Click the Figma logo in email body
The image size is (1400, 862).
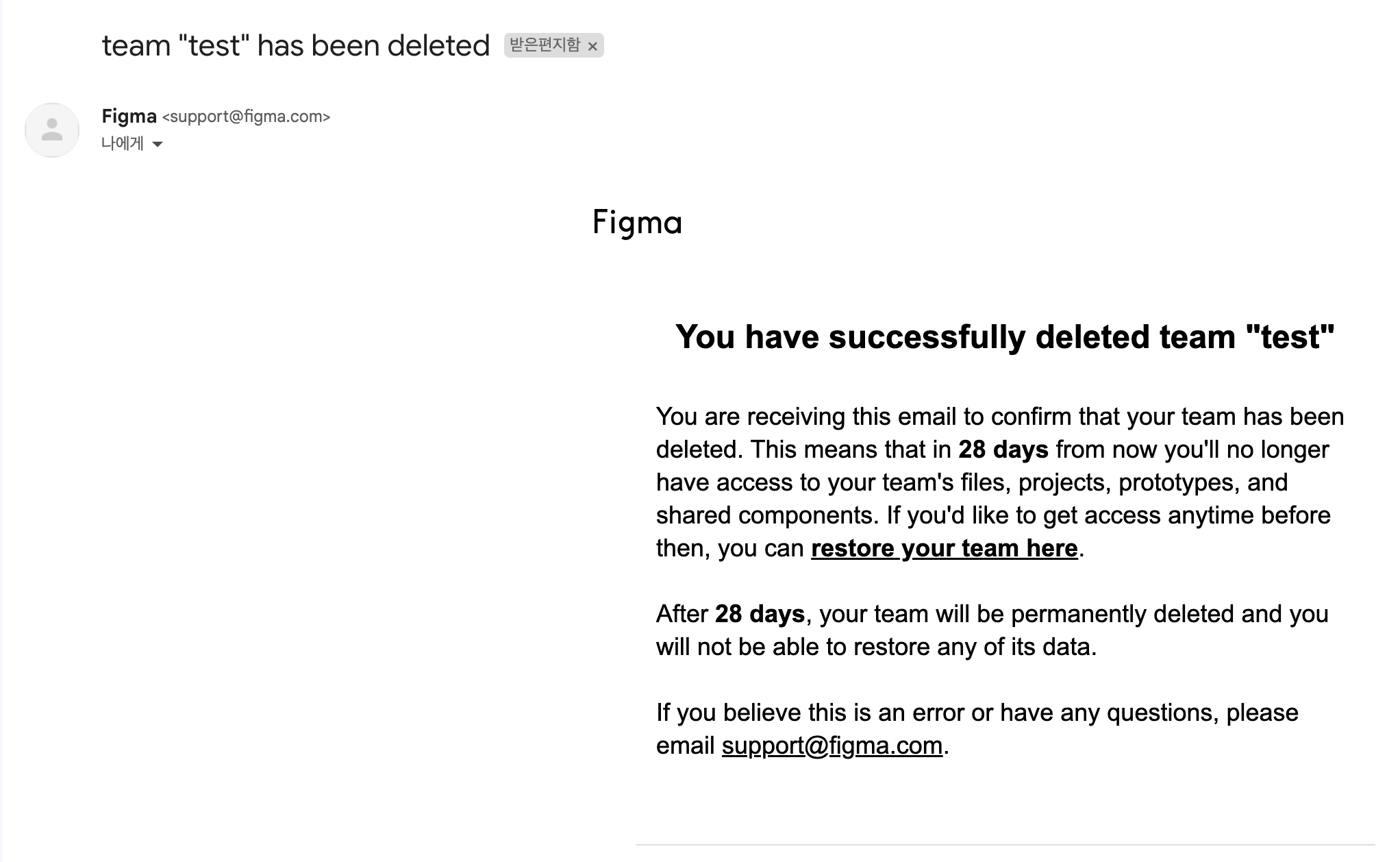pyautogui.click(x=637, y=223)
